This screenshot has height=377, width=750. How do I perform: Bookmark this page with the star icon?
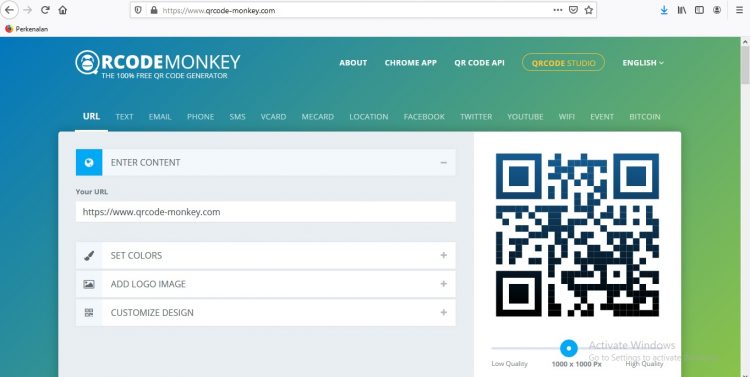[589, 10]
